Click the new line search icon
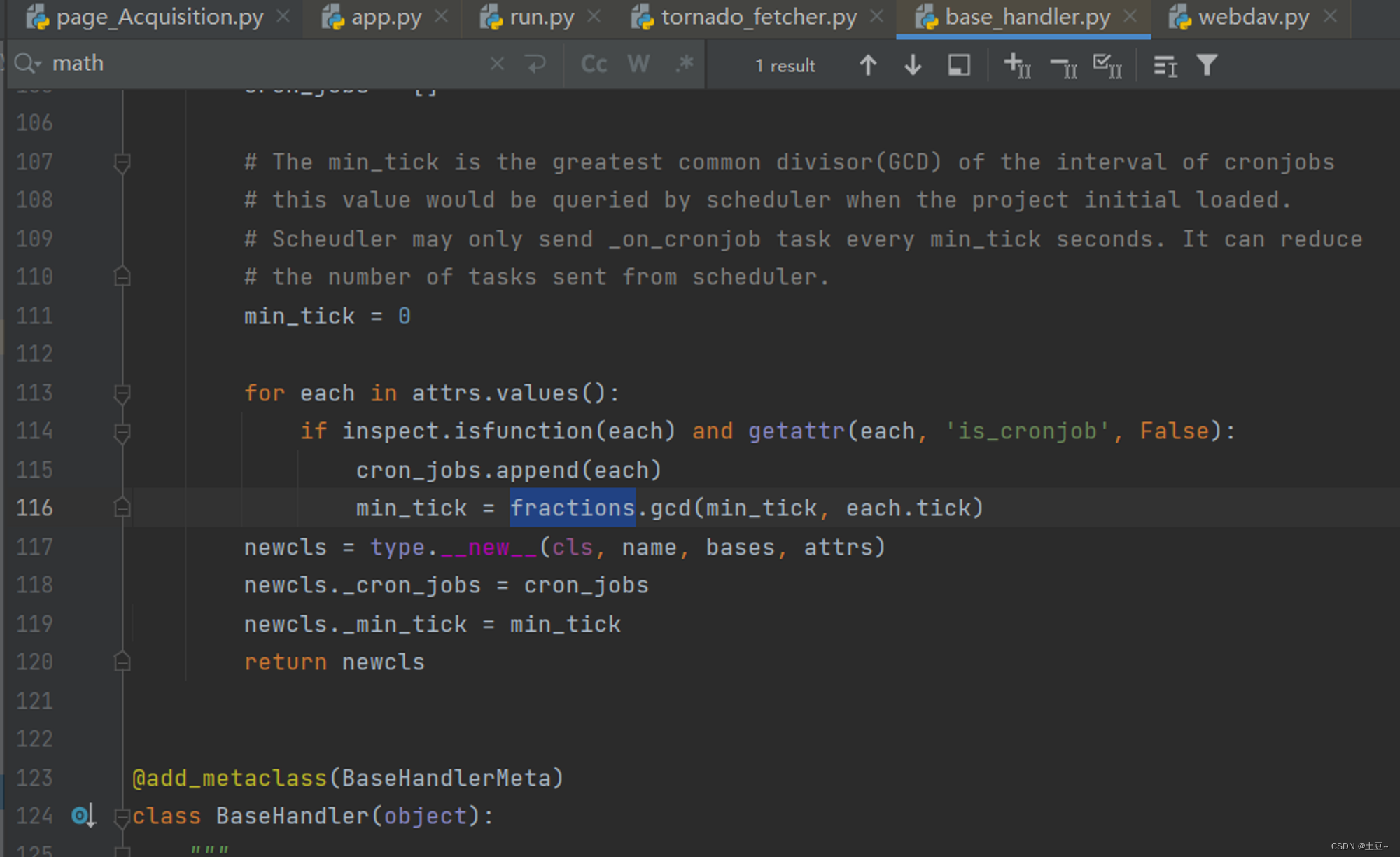The image size is (1400, 857). [536, 64]
